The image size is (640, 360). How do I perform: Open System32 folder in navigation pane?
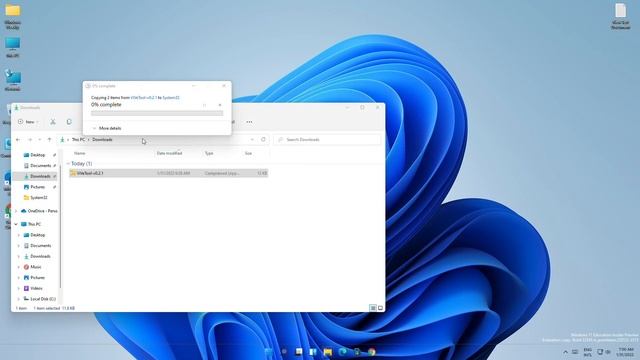pos(36,198)
